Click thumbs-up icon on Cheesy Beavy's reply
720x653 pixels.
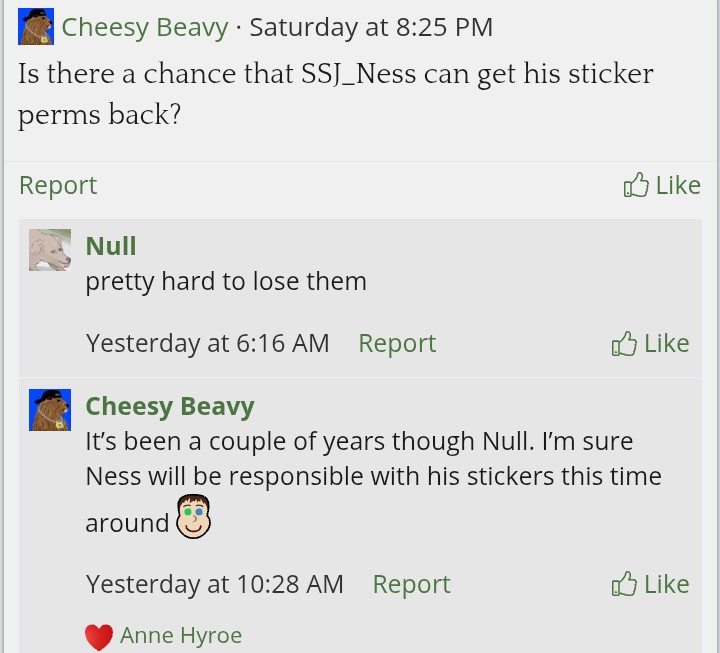[624, 585]
